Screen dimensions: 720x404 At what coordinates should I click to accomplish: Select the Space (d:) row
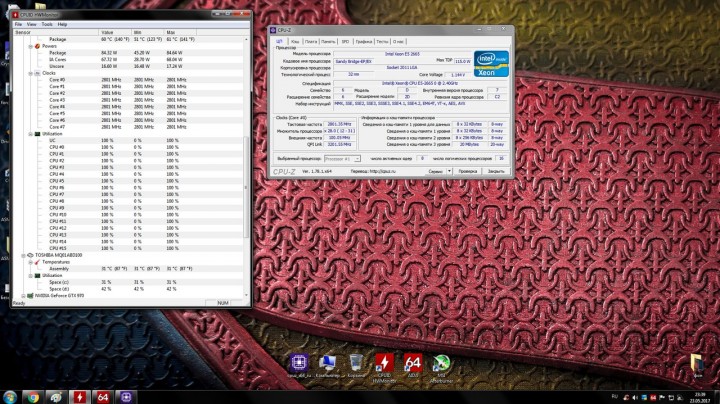pos(129,289)
